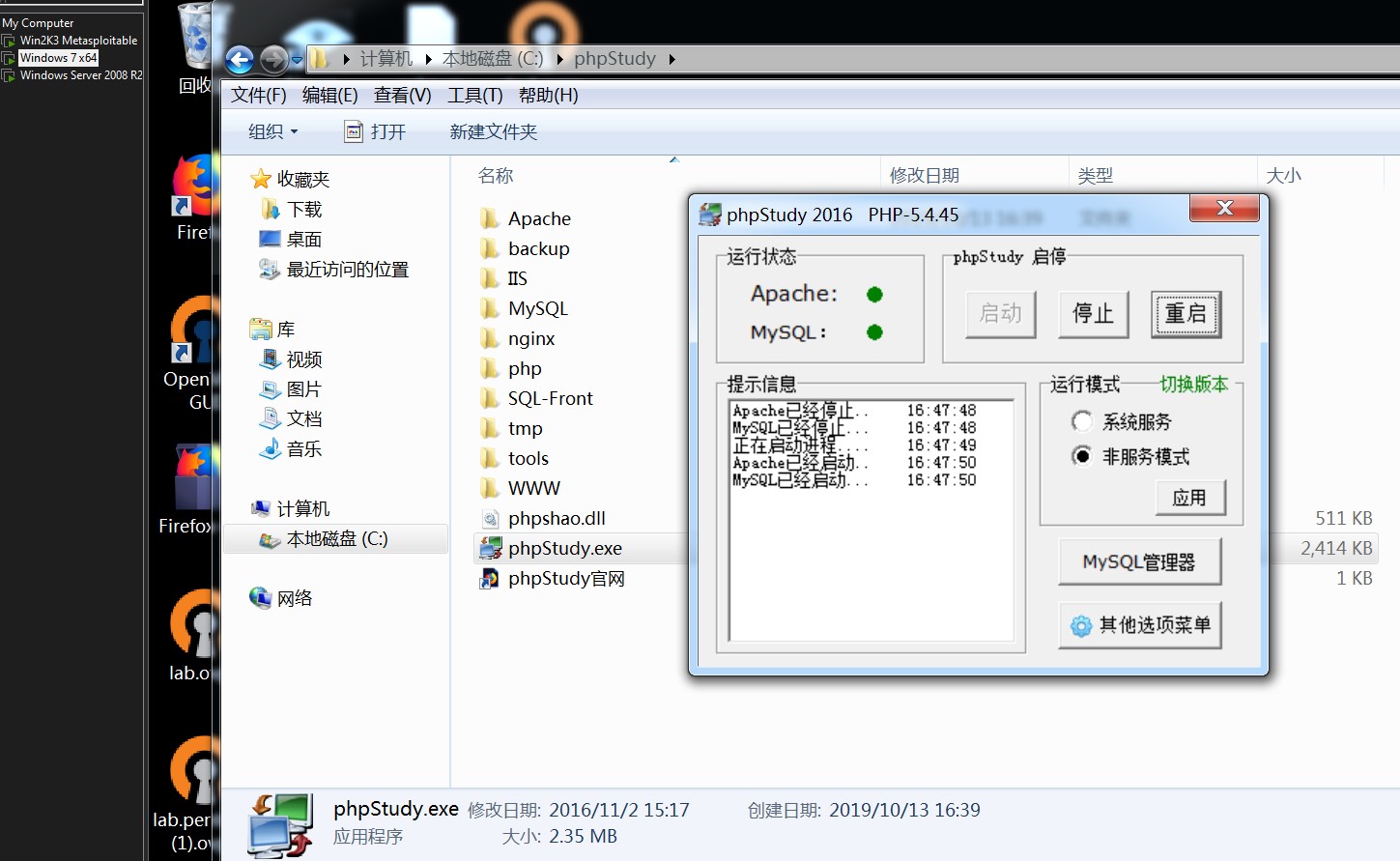1400x861 pixels.
Task: Open 桌面 in navigation pane
Action: tap(293, 239)
